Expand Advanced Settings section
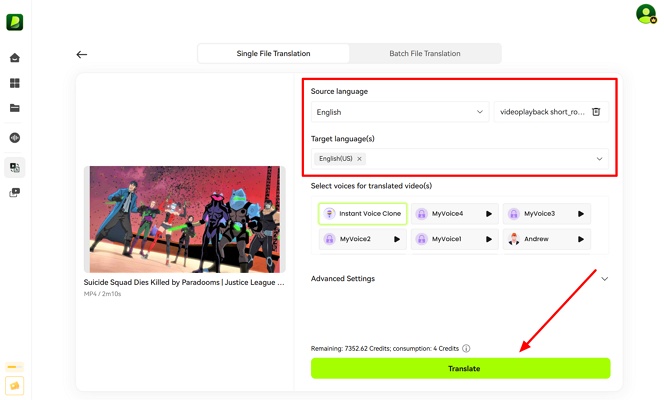The height and width of the screenshot is (400, 664). coord(459,279)
